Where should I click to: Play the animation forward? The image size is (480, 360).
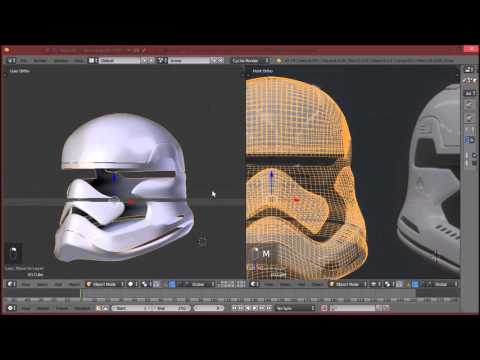click(255, 308)
